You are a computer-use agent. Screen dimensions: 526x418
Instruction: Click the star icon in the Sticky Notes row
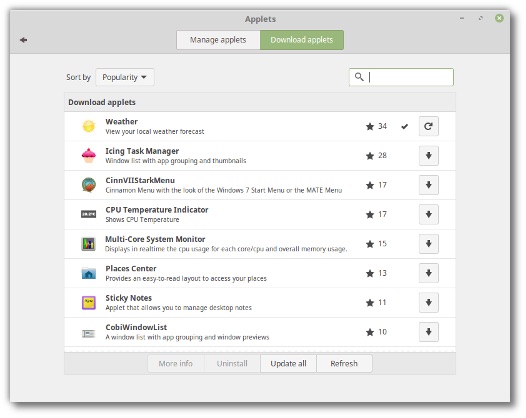pyautogui.click(x=370, y=303)
